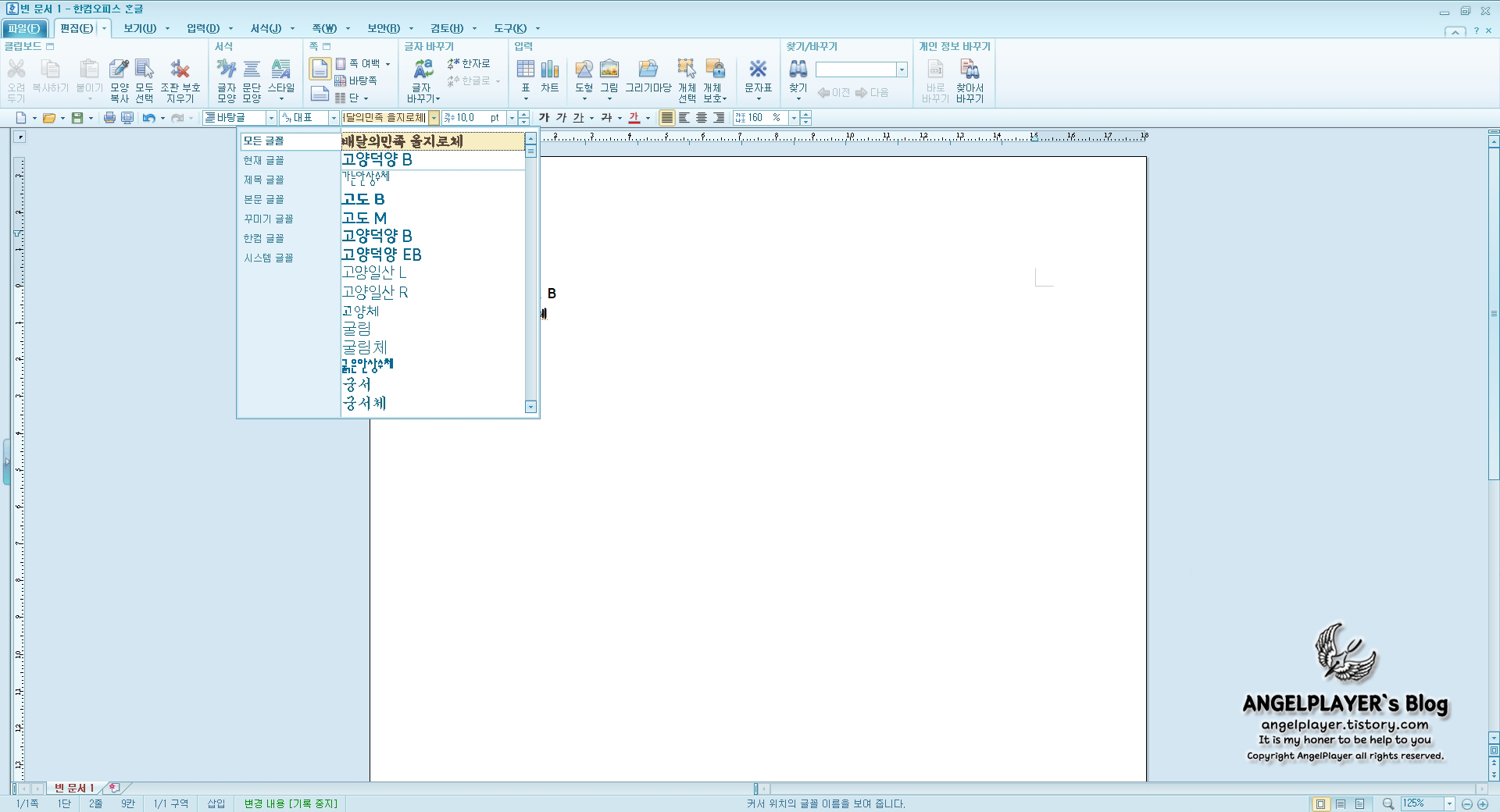The height and width of the screenshot is (812, 1500).
Task: Open the line spacing 160% dropdown
Action: point(794,118)
